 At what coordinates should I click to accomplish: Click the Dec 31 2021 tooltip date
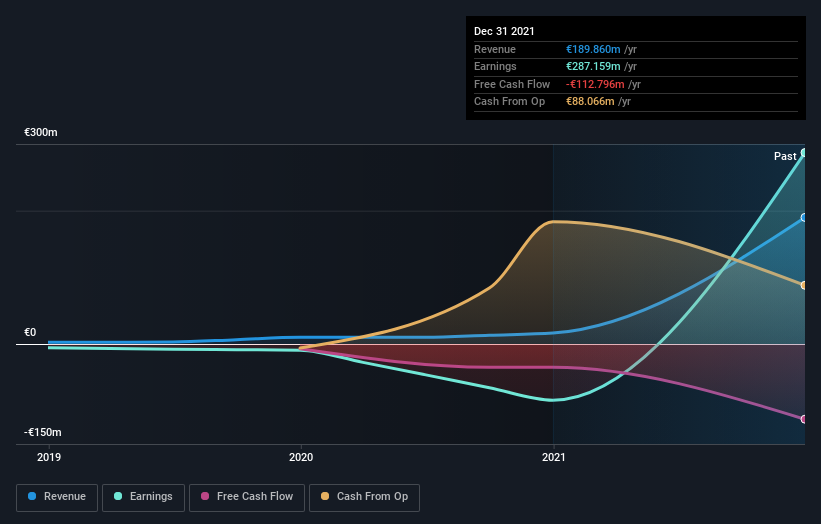[504, 31]
